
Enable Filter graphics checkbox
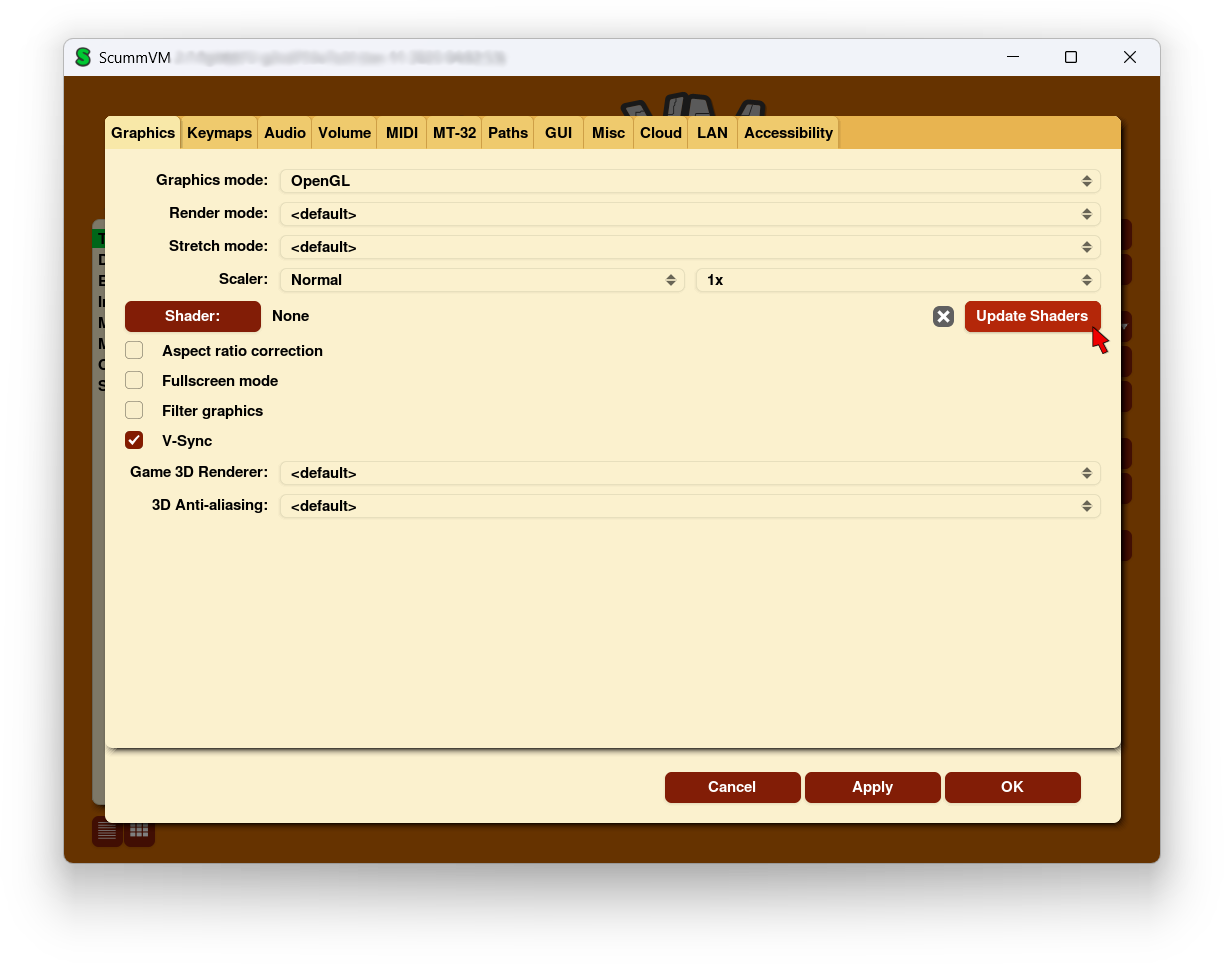(x=134, y=411)
